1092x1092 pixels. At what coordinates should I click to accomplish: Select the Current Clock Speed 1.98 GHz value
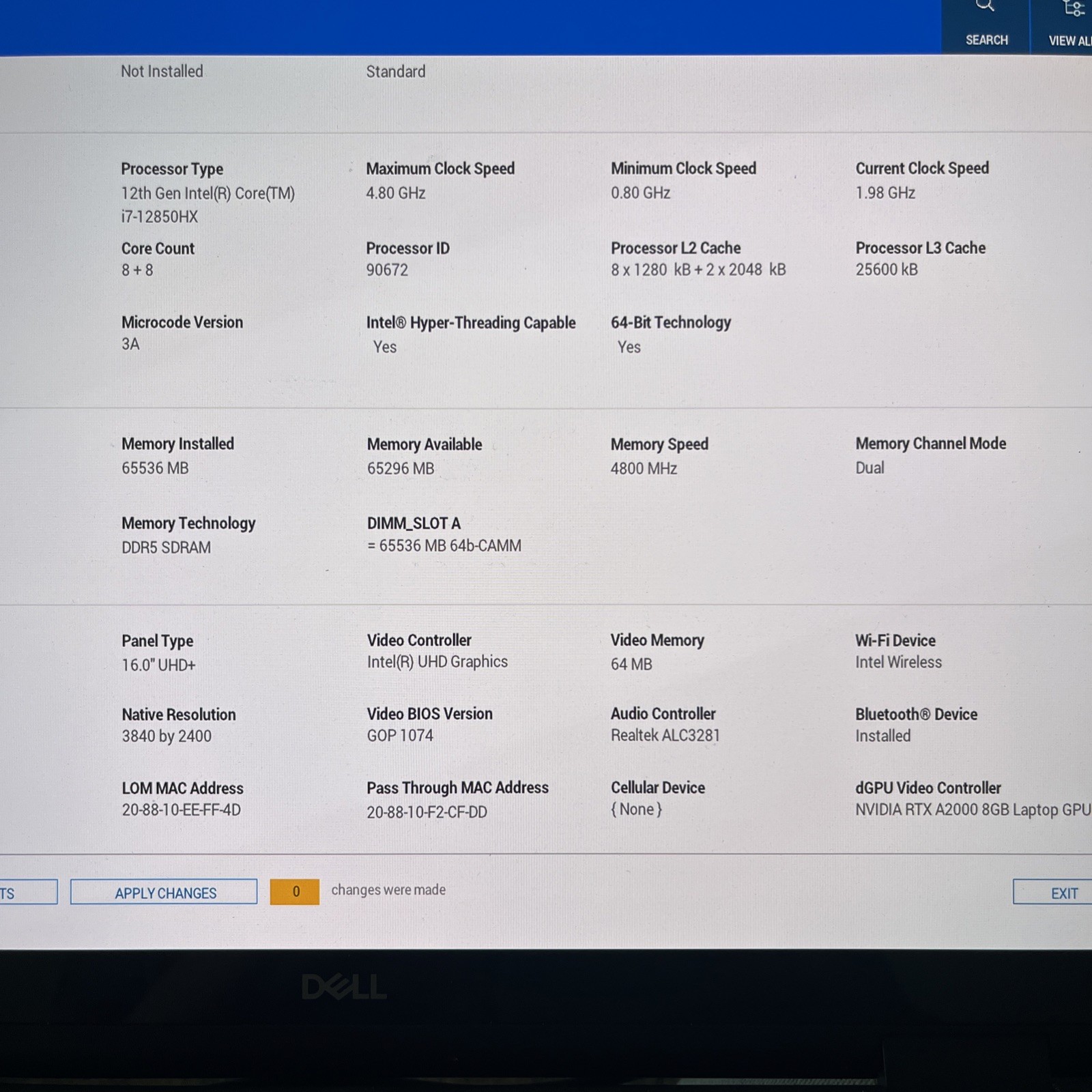point(885,193)
